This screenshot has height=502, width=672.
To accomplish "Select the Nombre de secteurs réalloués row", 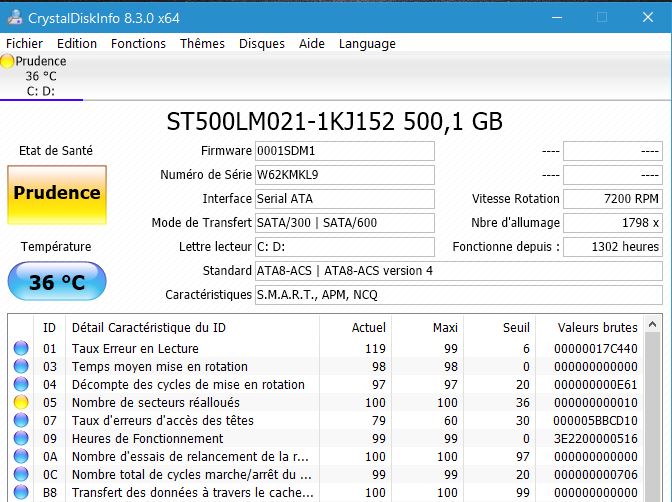I will point(326,403).
